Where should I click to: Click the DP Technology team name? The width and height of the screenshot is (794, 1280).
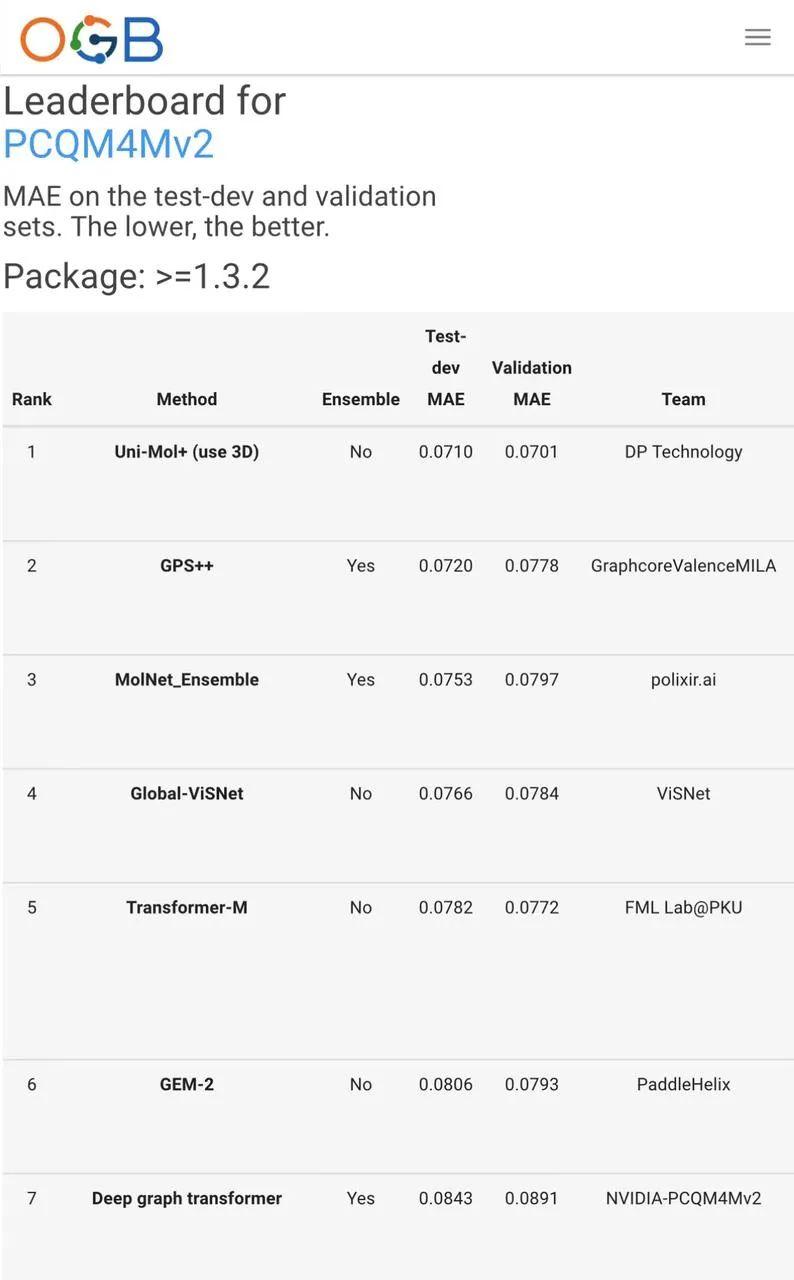684,452
